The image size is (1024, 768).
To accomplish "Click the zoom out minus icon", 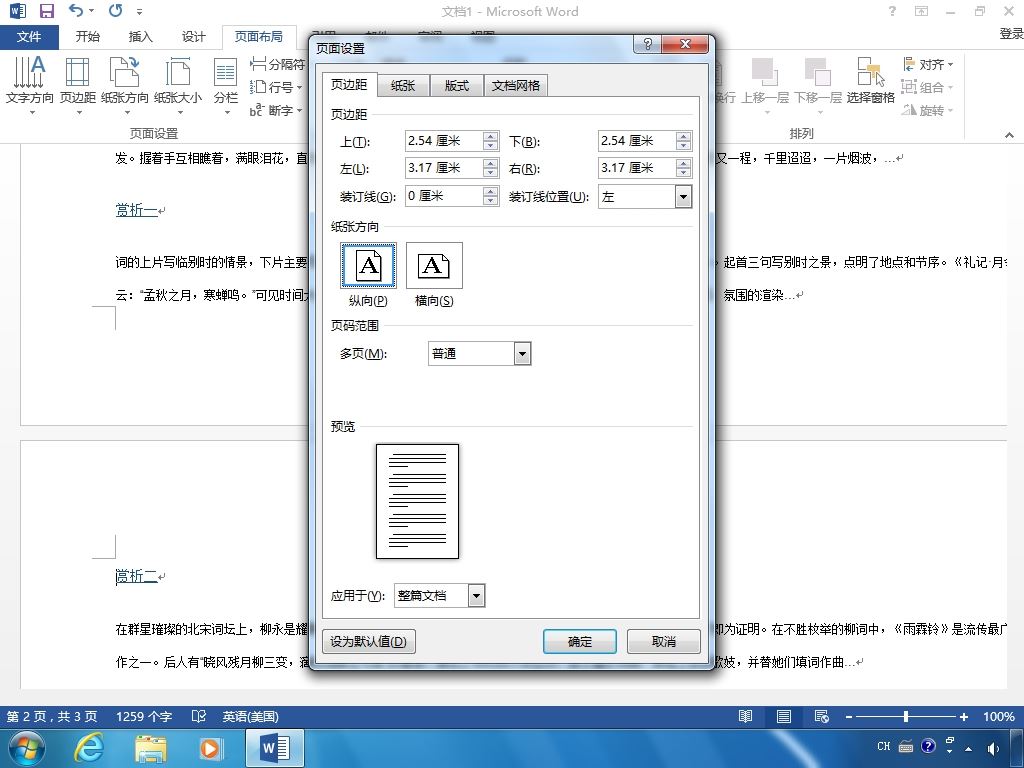I will tap(849, 716).
